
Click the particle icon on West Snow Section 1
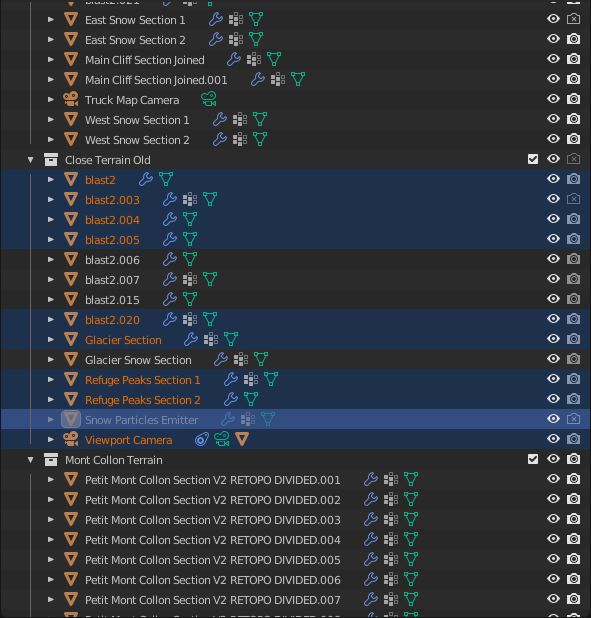(x=240, y=119)
